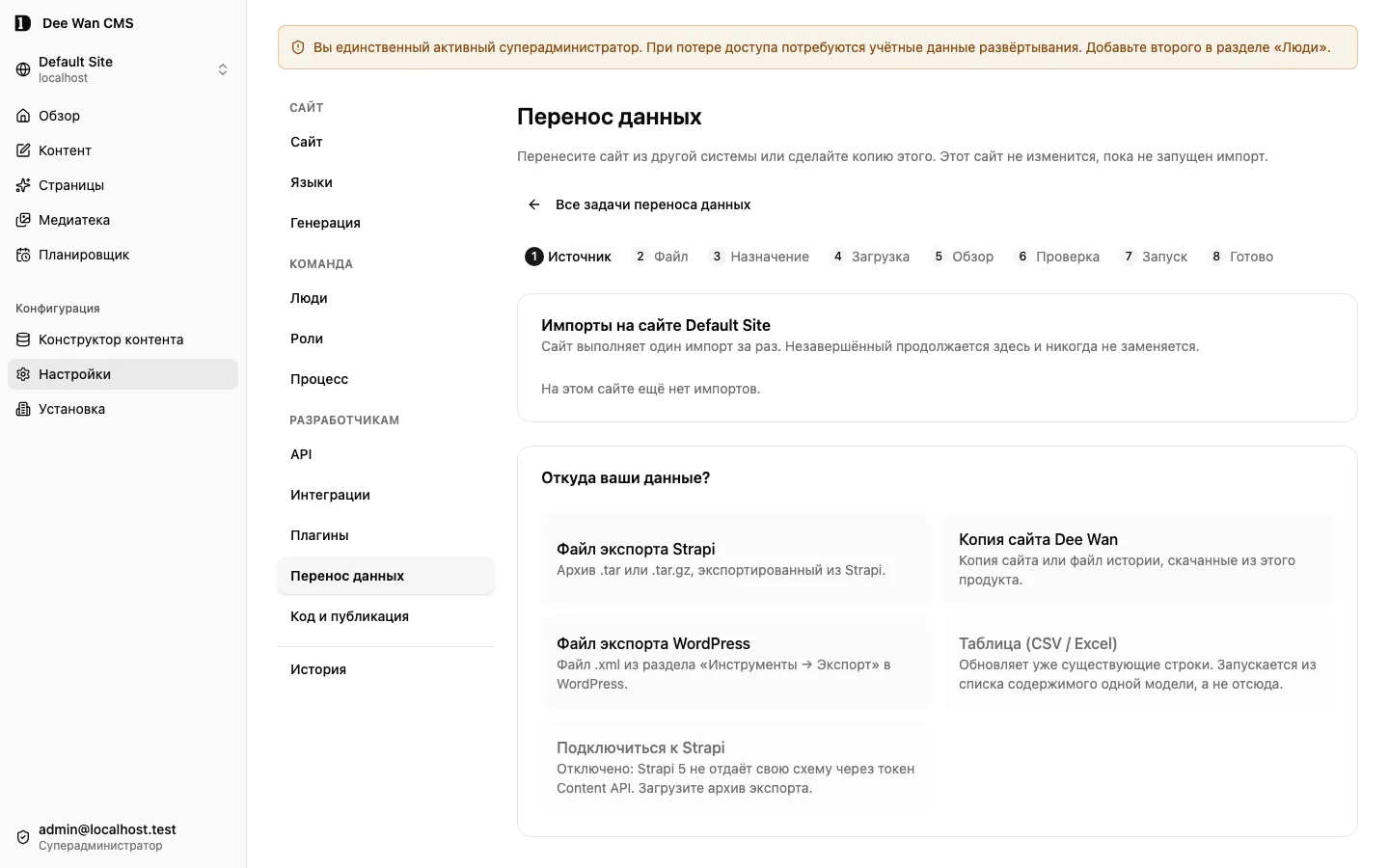Click the Обзор home icon
This screenshot has height=868, width=1389.
23,116
